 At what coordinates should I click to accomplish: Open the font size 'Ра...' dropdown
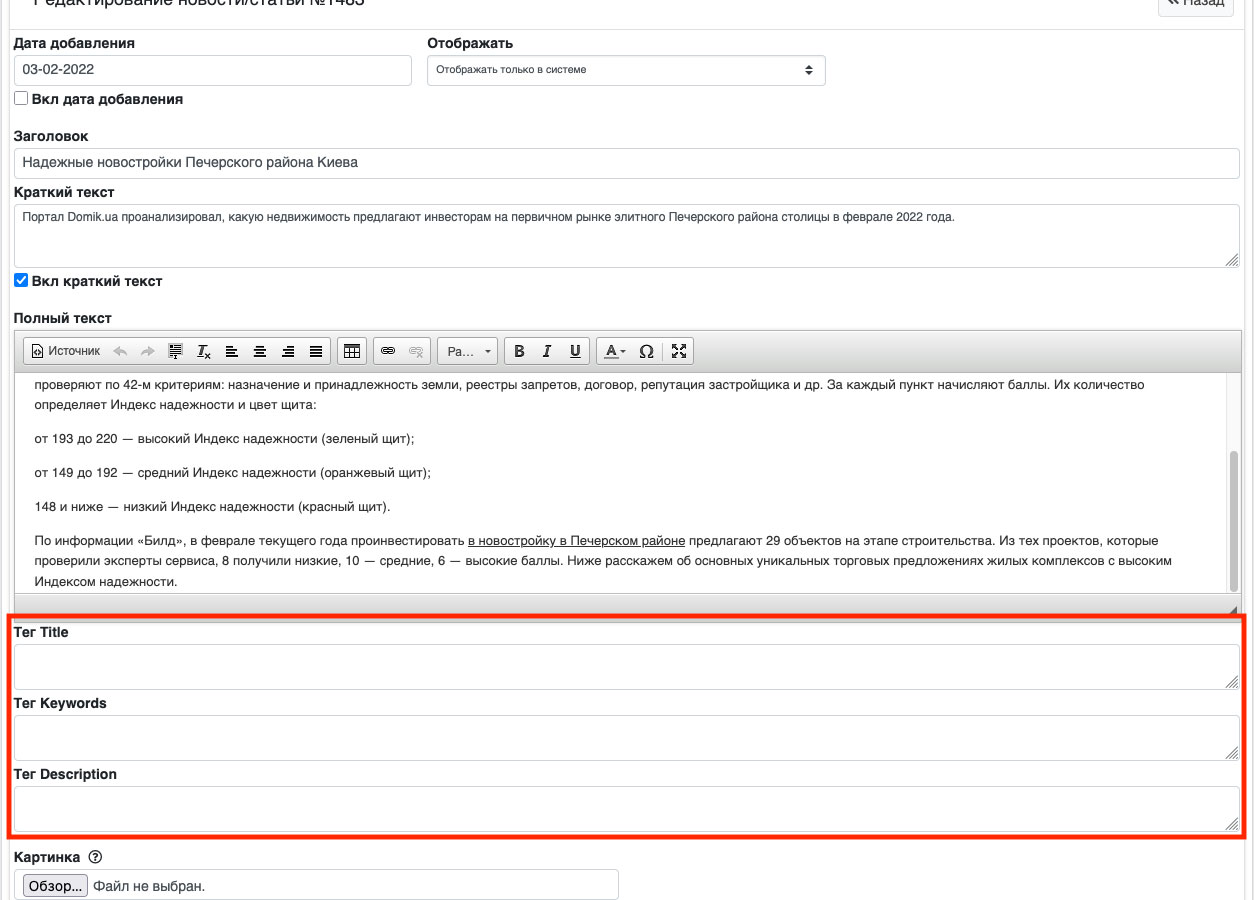(467, 351)
